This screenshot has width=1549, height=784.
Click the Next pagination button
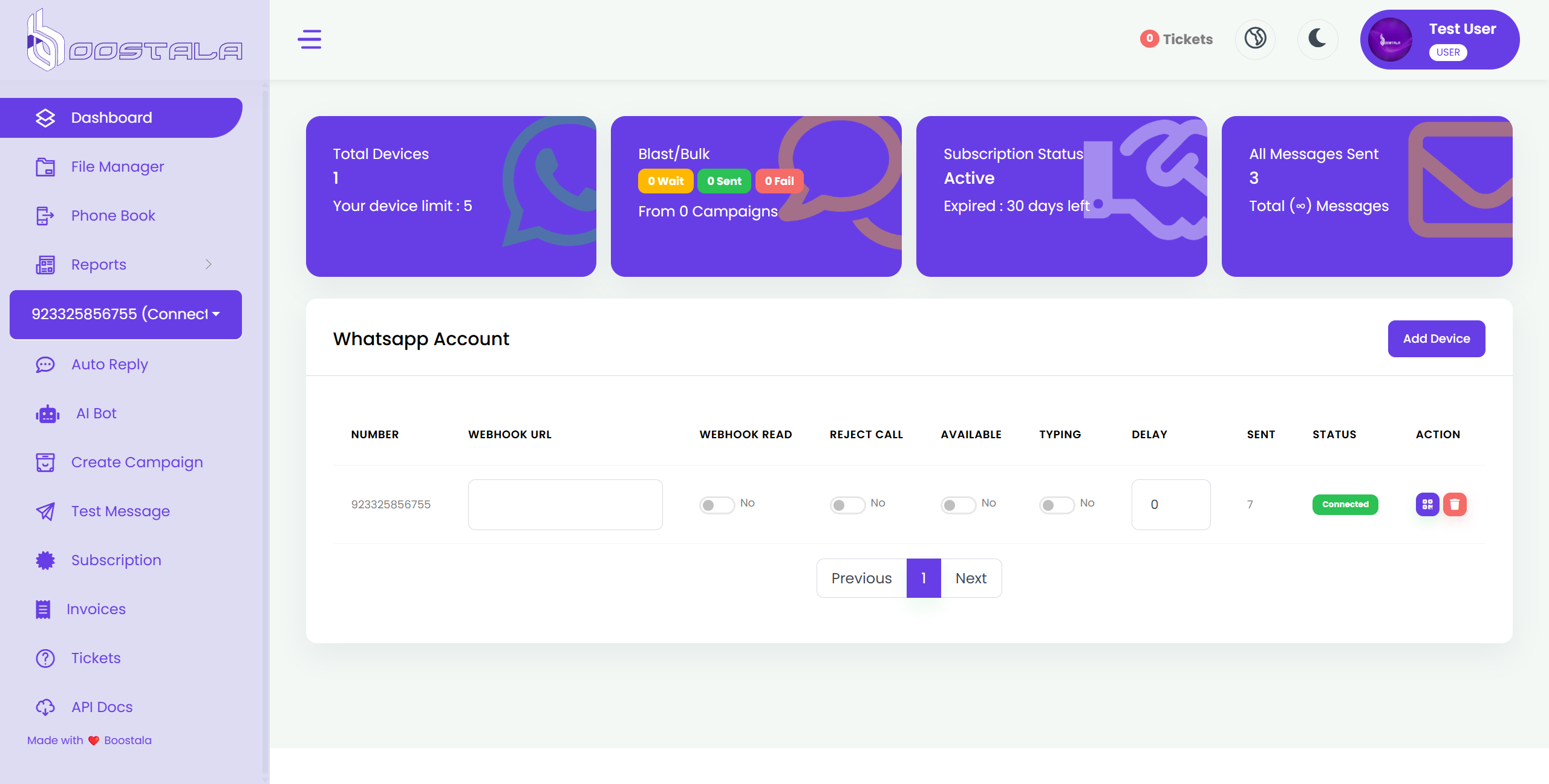970,578
